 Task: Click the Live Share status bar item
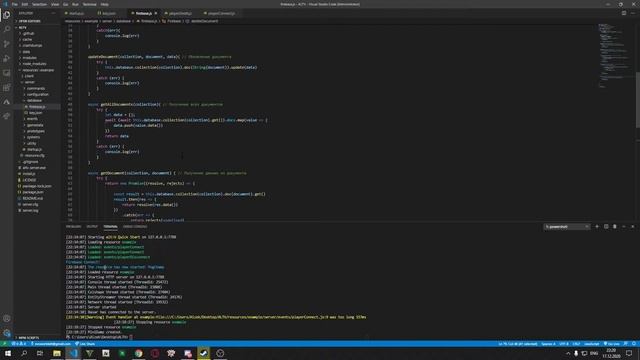(85, 344)
